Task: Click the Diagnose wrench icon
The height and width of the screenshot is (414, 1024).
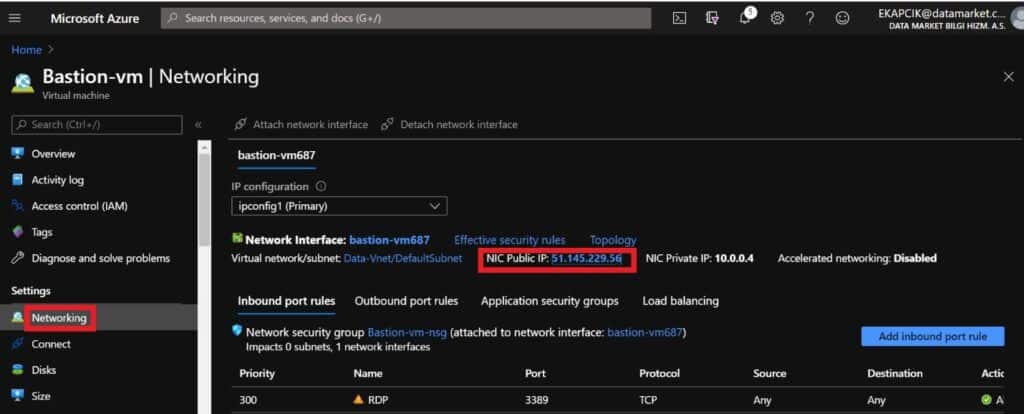Action: tap(18, 258)
